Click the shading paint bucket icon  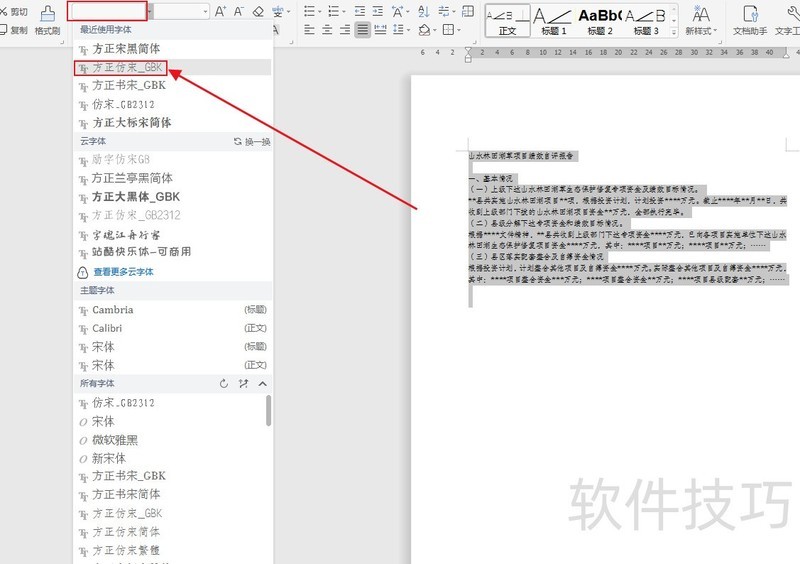tap(424, 30)
